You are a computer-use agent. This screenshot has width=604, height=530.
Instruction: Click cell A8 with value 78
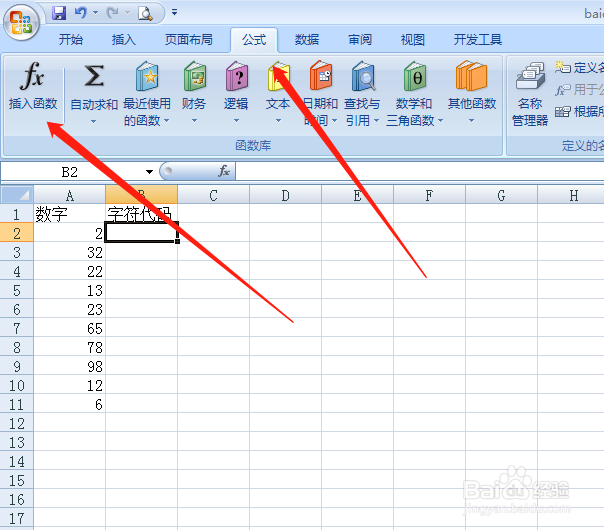pos(69,347)
